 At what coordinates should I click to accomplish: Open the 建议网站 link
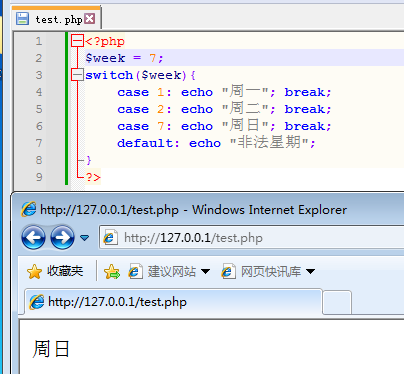click(172, 272)
